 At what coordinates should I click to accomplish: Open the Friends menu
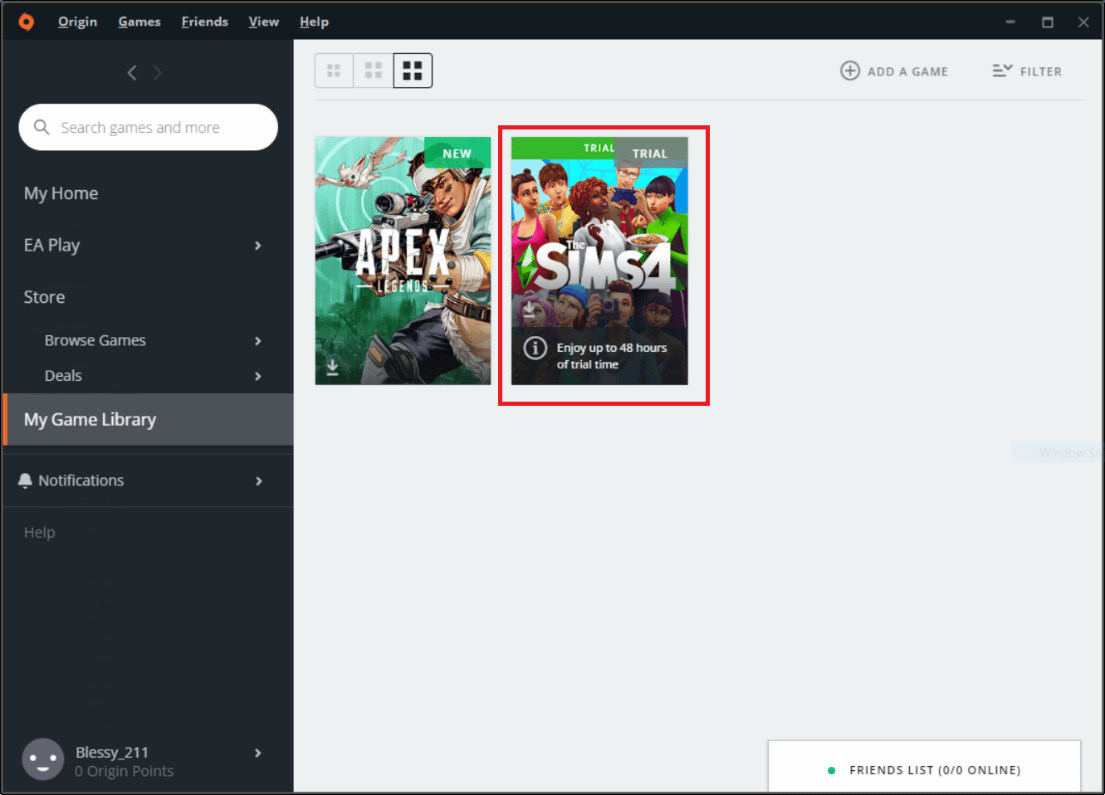(204, 22)
